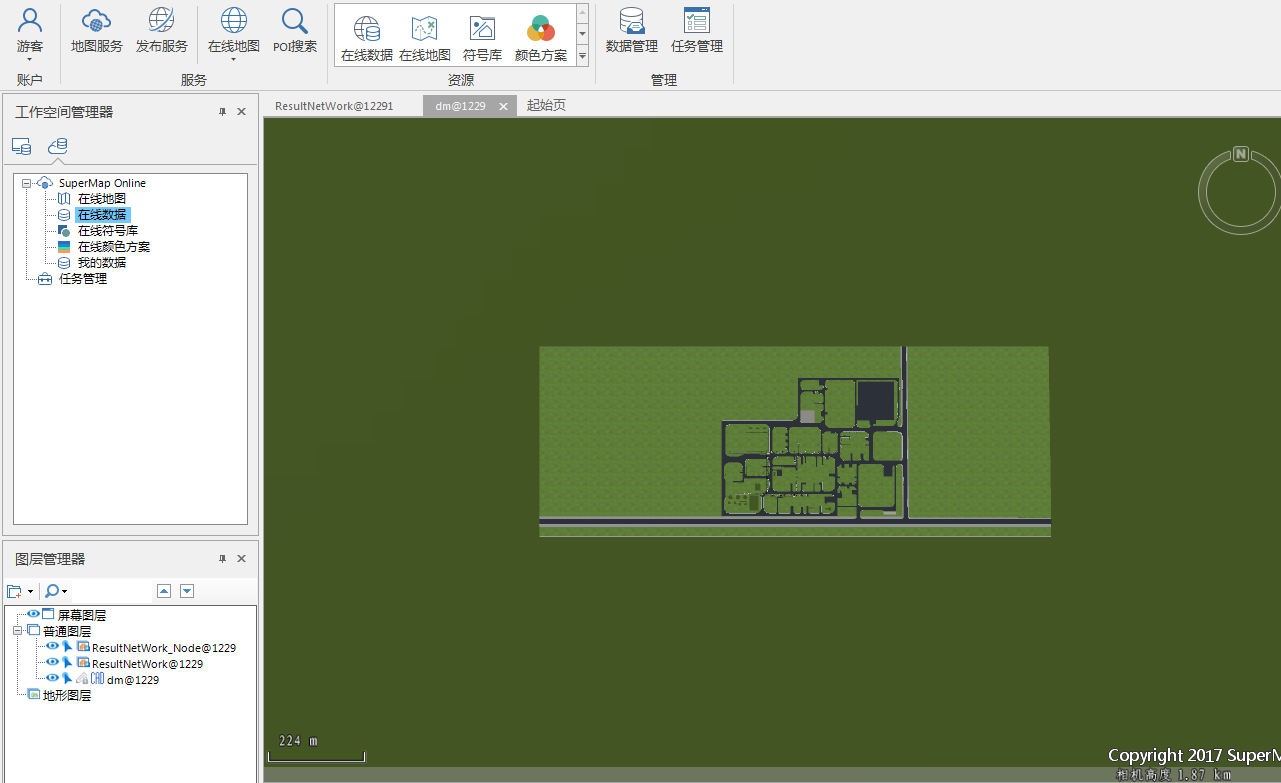Hide the dm@1229 layer
The width and height of the screenshot is (1281, 783).
pyautogui.click(x=53, y=679)
